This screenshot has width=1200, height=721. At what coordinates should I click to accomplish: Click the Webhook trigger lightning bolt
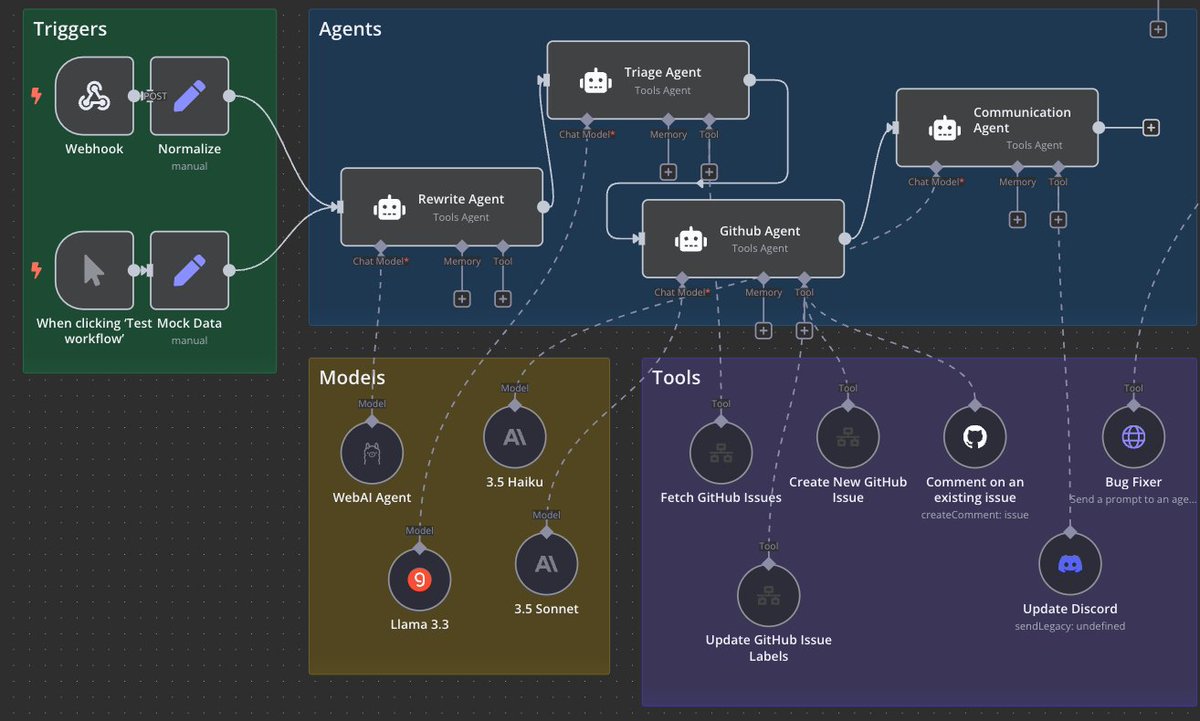(x=37, y=96)
